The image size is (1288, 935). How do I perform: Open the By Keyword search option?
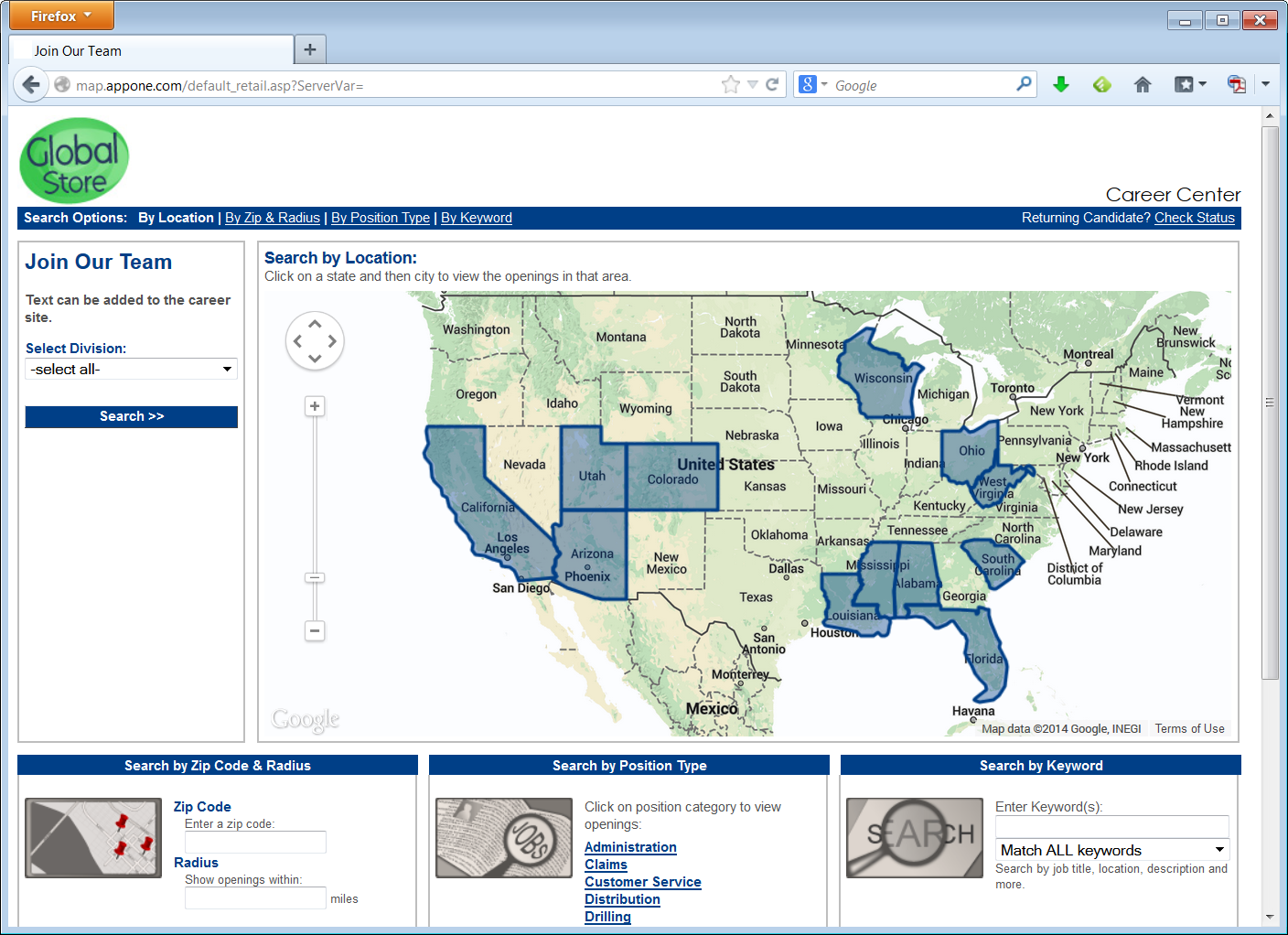click(x=477, y=218)
